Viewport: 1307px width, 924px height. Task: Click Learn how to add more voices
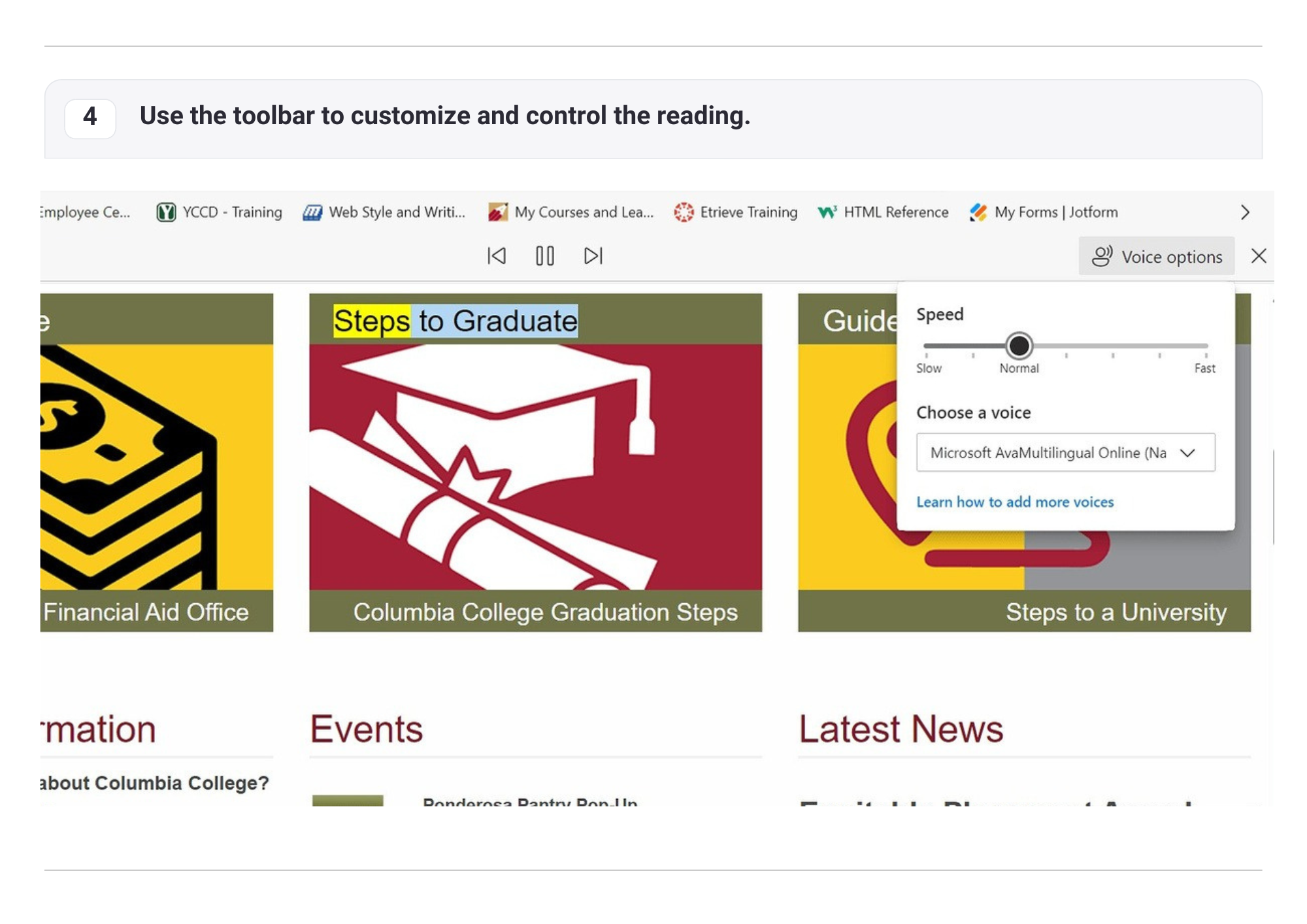1014,502
